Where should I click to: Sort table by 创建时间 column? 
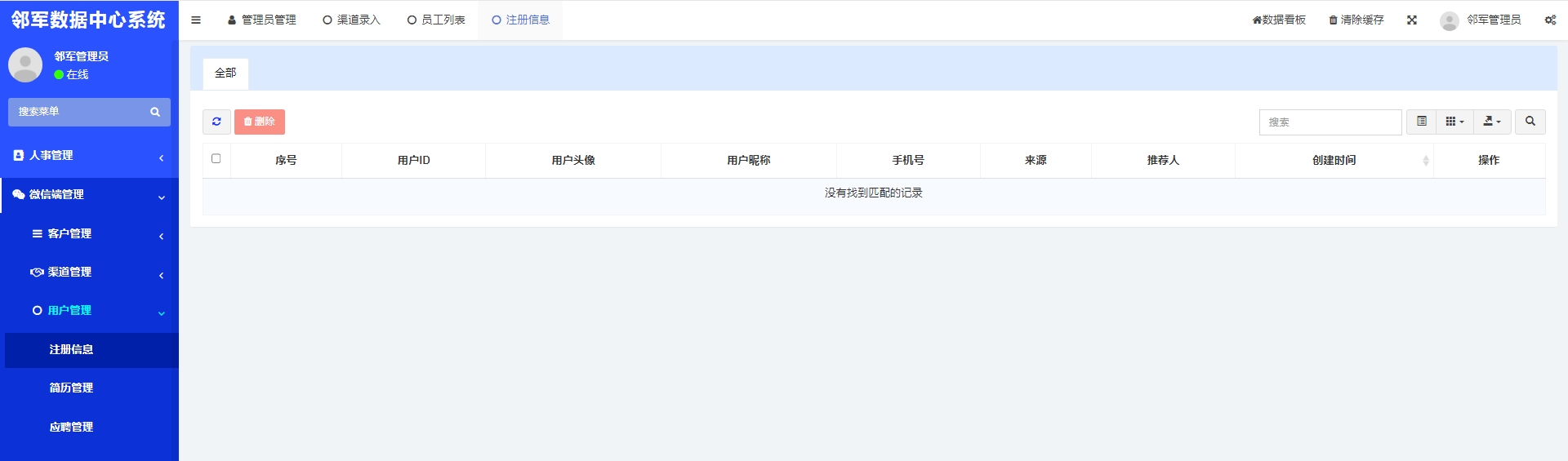coord(1334,161)
